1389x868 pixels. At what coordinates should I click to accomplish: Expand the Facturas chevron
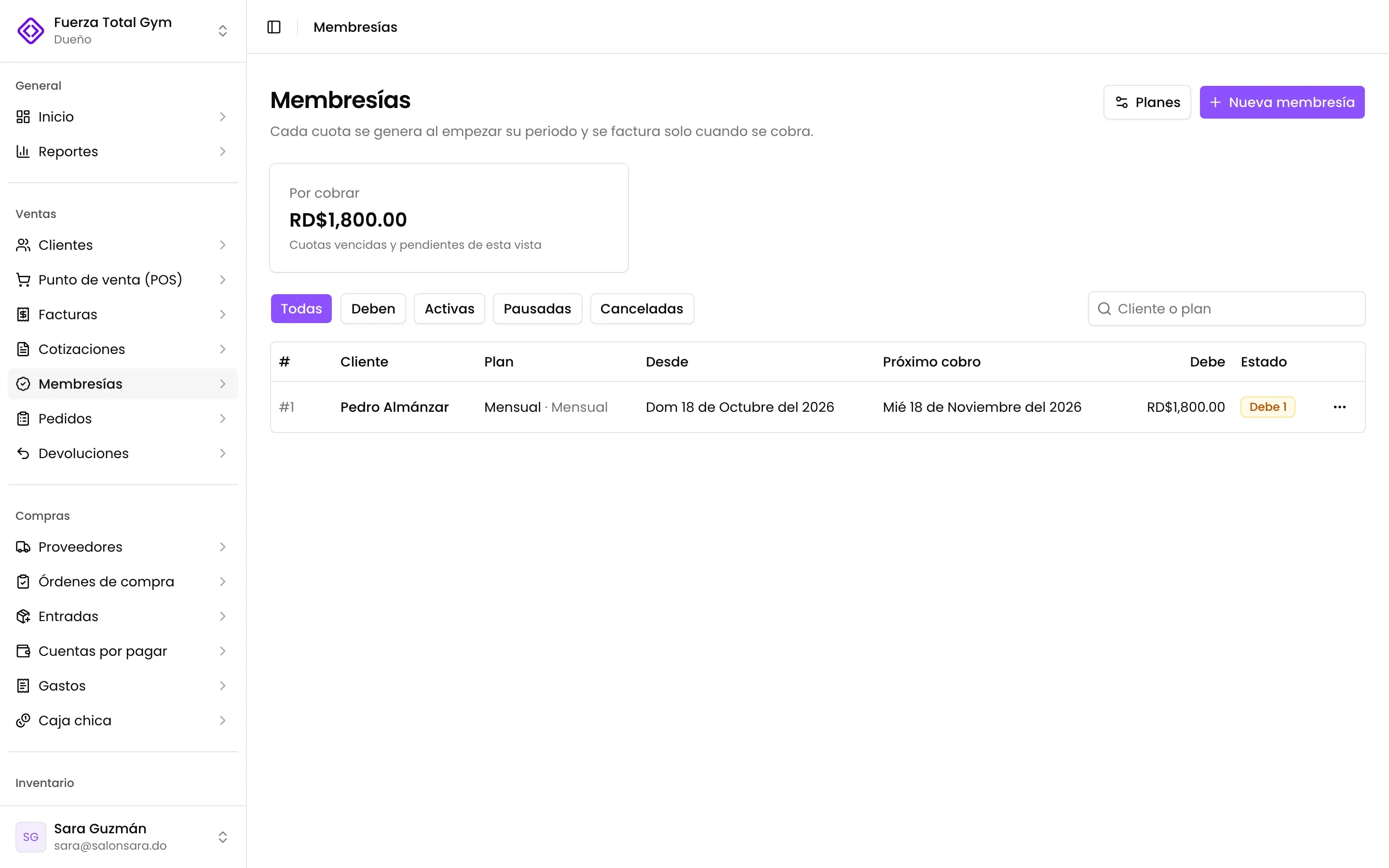[223, 314]
